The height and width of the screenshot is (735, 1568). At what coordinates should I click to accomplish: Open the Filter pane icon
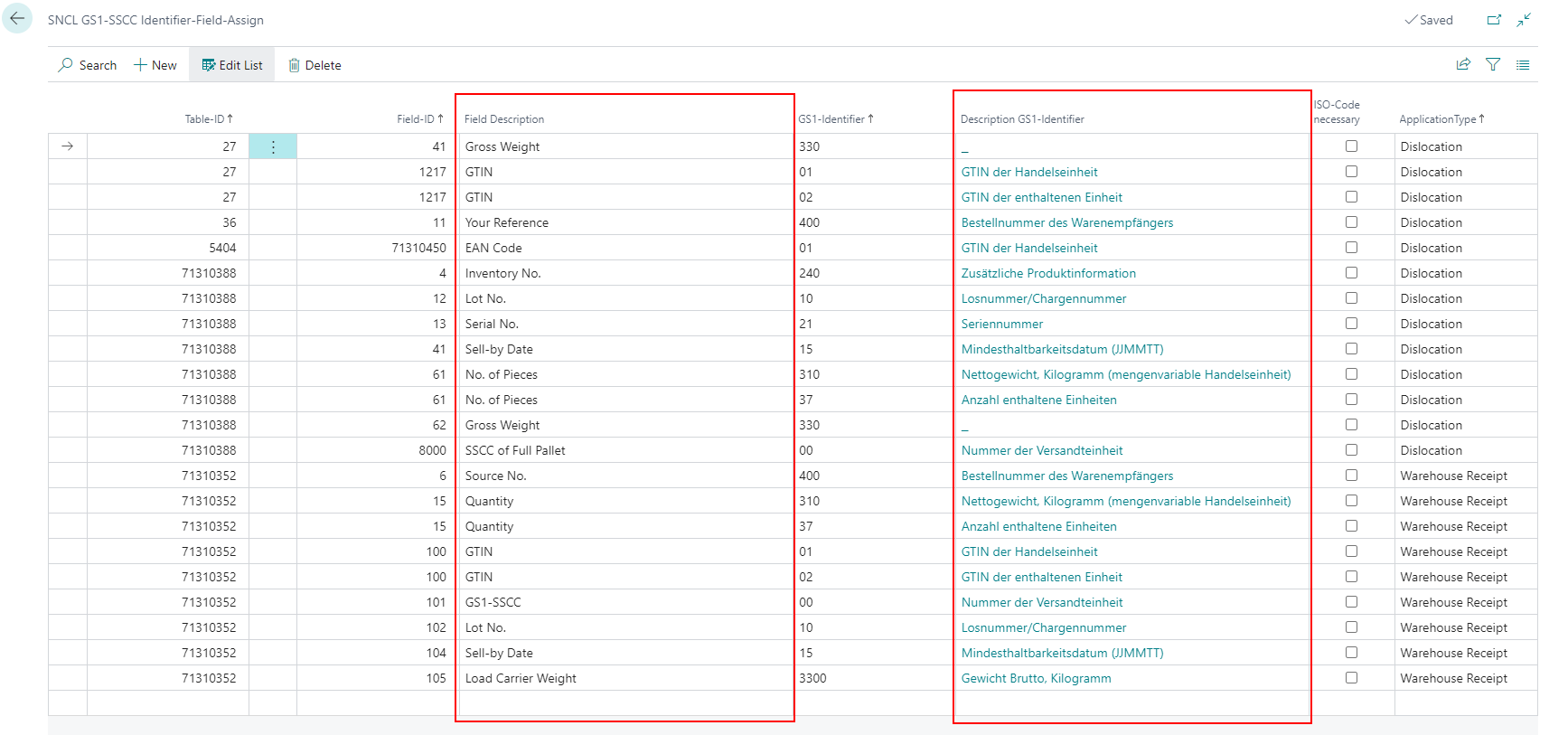pyautogui.click(x=1493, y=65)
